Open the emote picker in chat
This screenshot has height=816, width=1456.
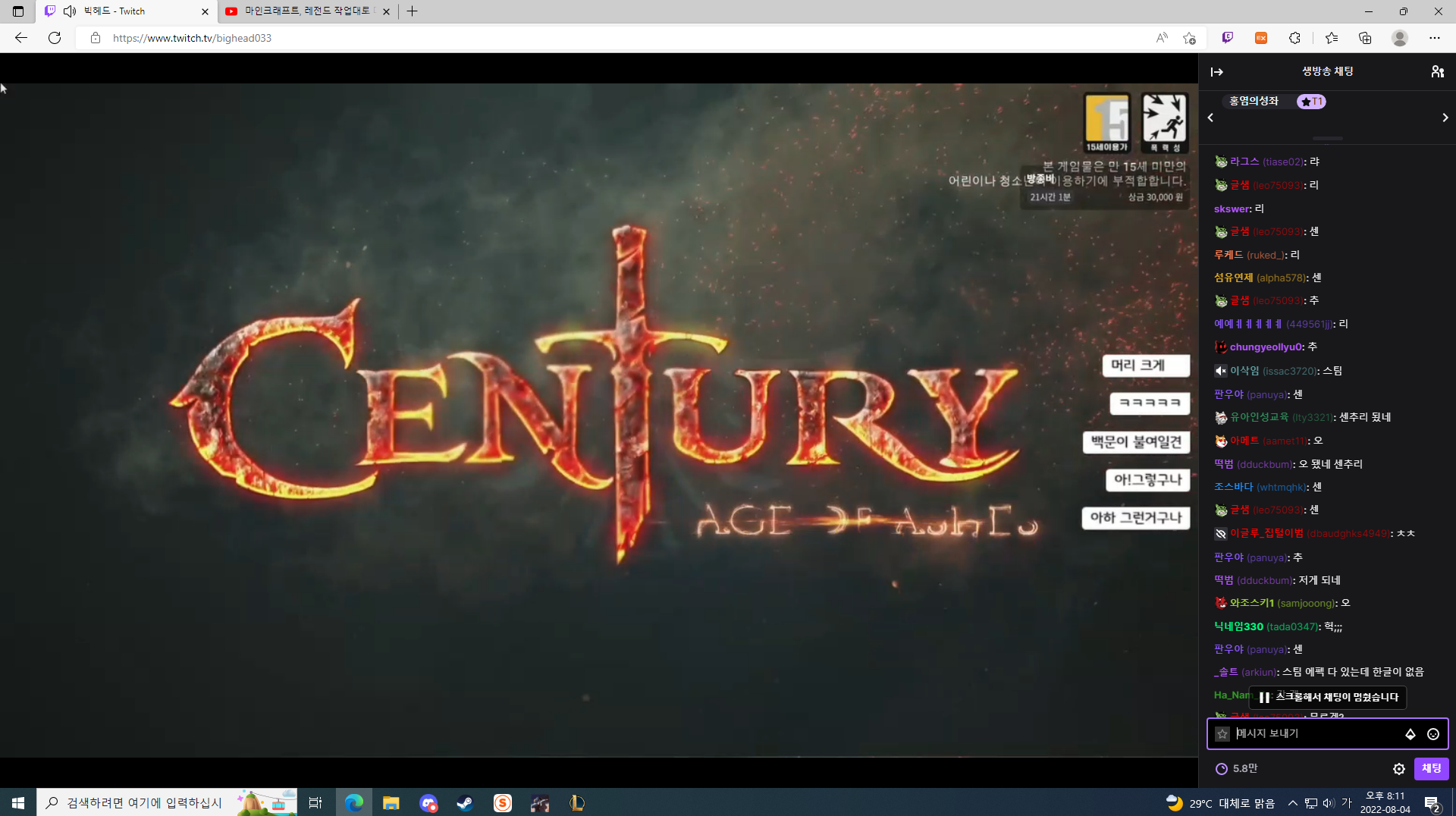(x=1432, y=734)
